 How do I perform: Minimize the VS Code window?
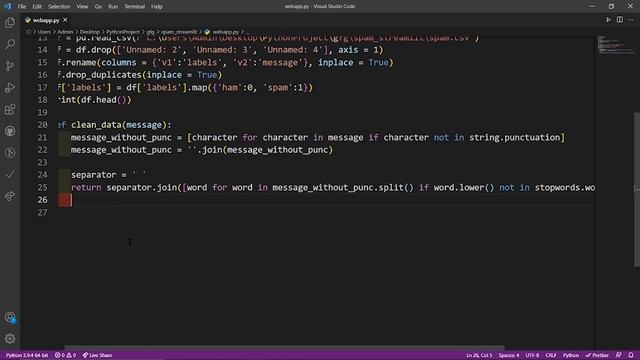(592, 6)
